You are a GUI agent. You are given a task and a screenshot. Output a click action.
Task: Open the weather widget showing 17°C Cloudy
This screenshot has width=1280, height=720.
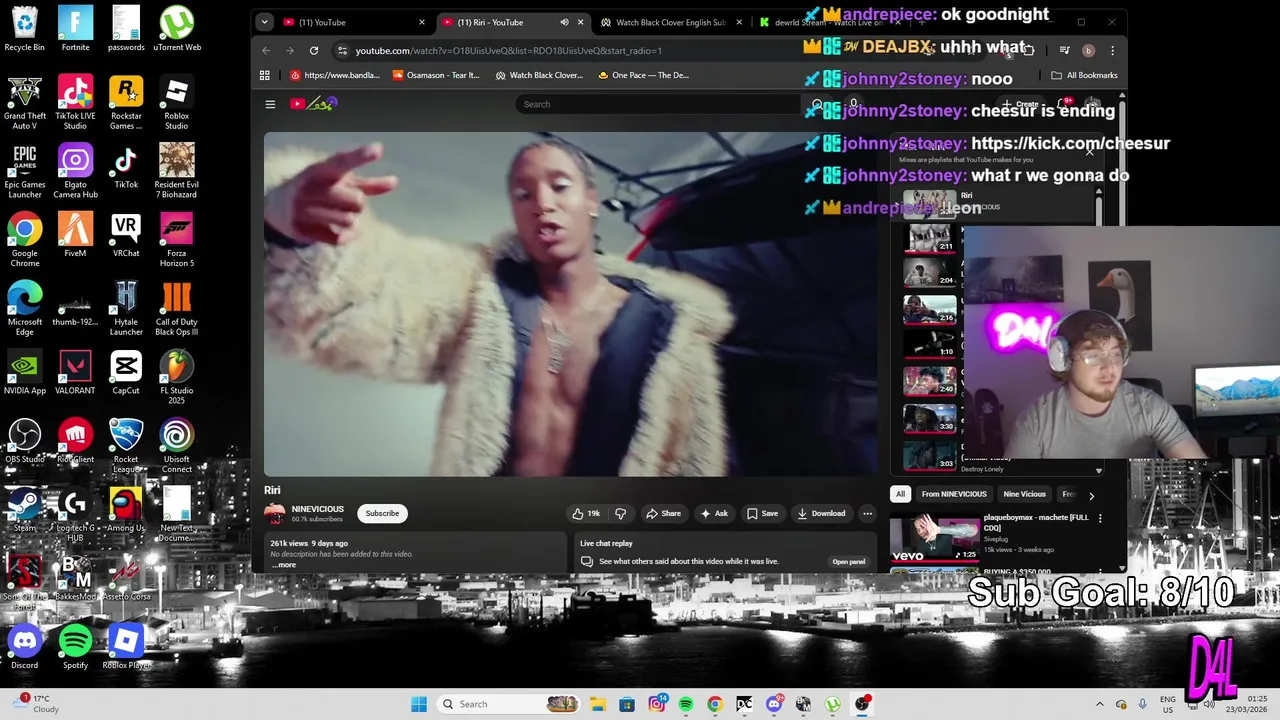point(38,704)
